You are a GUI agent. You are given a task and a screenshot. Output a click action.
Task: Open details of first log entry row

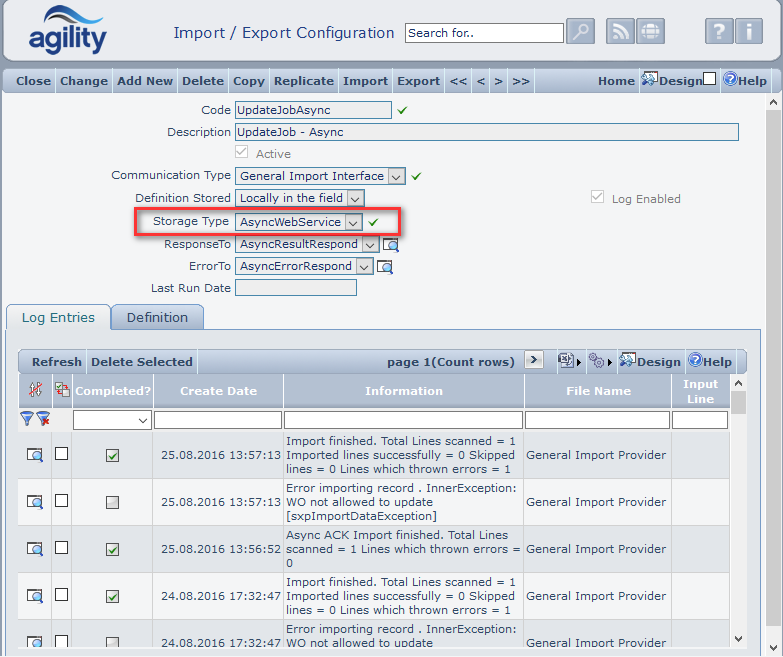tap(35, 455)
